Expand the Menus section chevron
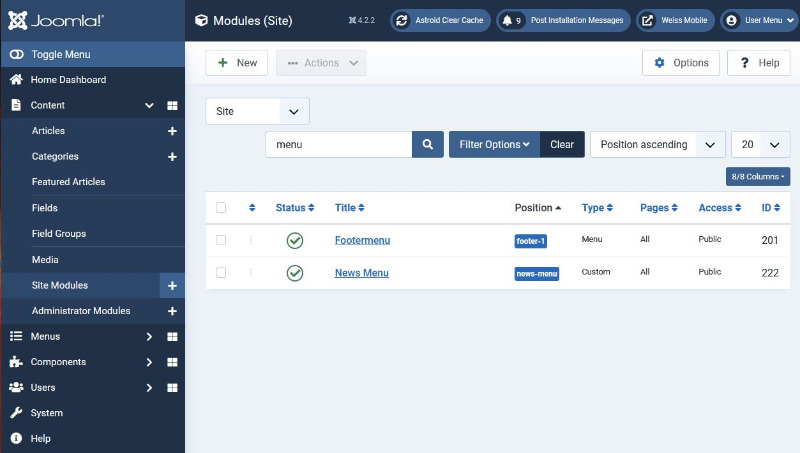Image resolution: width=800 pixels, height=453 pixels. point(149,337)
